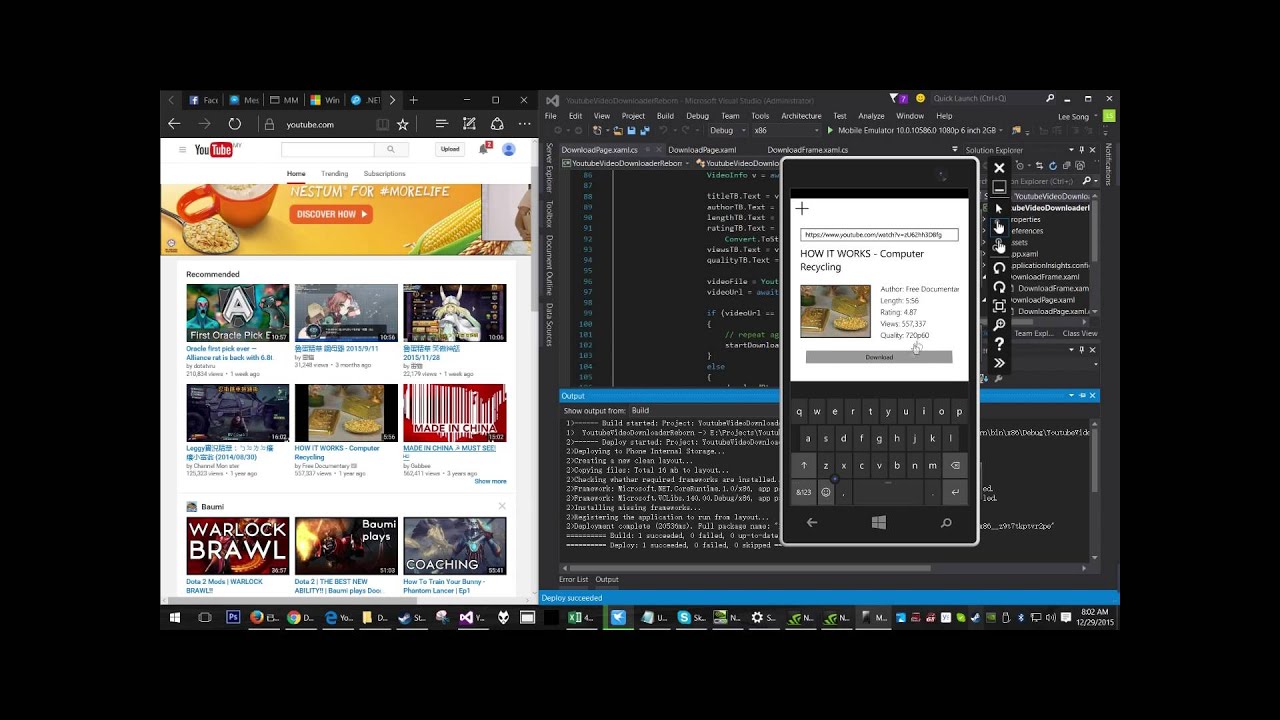
Task: Open Debug configuration dropdown
Action: coord(726,130)
